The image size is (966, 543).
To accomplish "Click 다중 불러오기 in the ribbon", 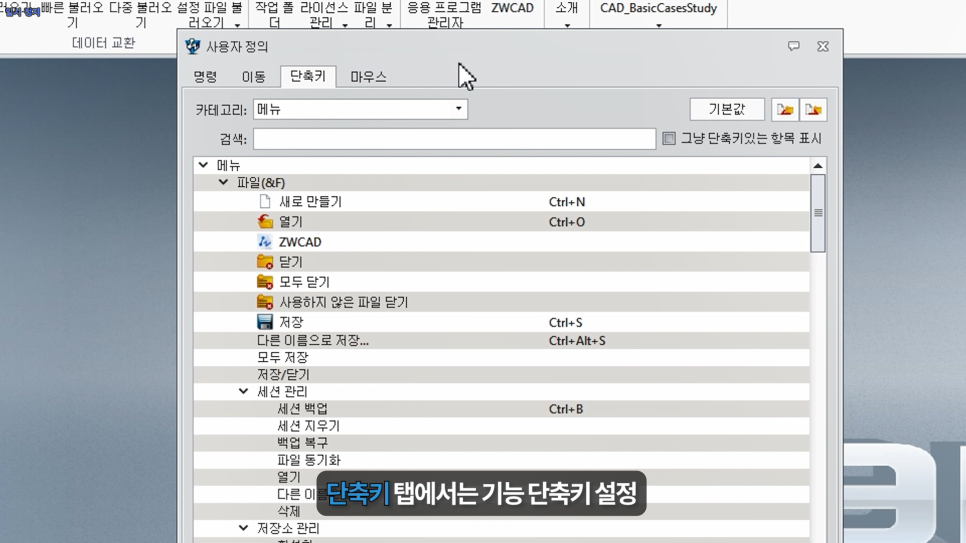I will pos(140,15).
